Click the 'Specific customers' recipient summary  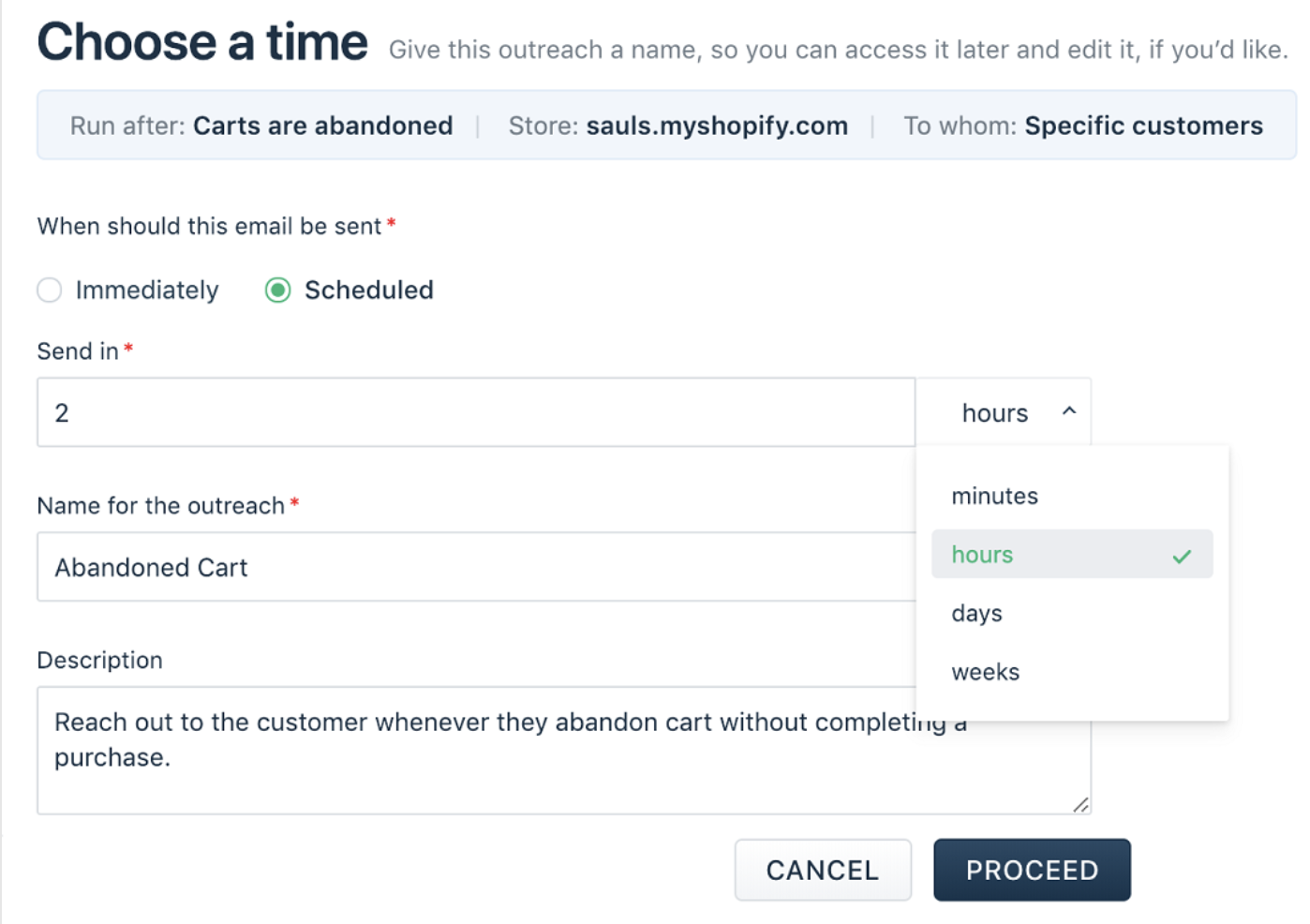coord(1143,126)
